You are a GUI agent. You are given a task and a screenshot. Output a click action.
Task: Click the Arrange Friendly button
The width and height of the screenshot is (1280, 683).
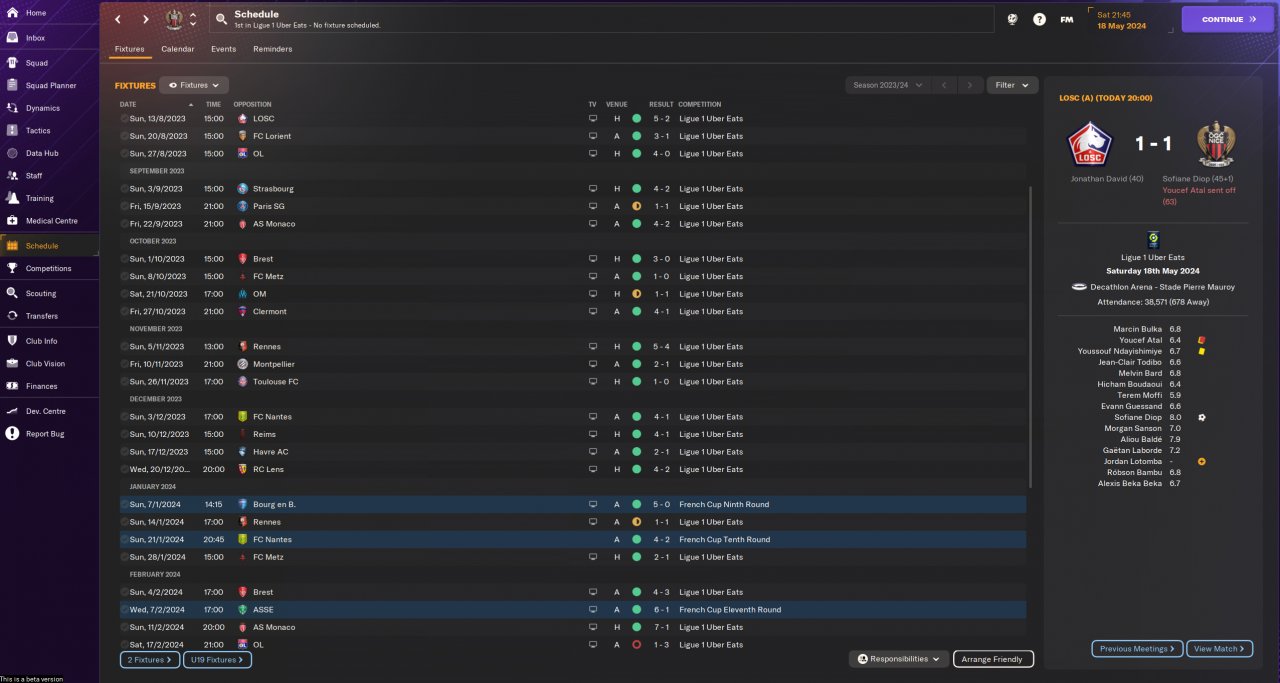click(x=993, y=659)
